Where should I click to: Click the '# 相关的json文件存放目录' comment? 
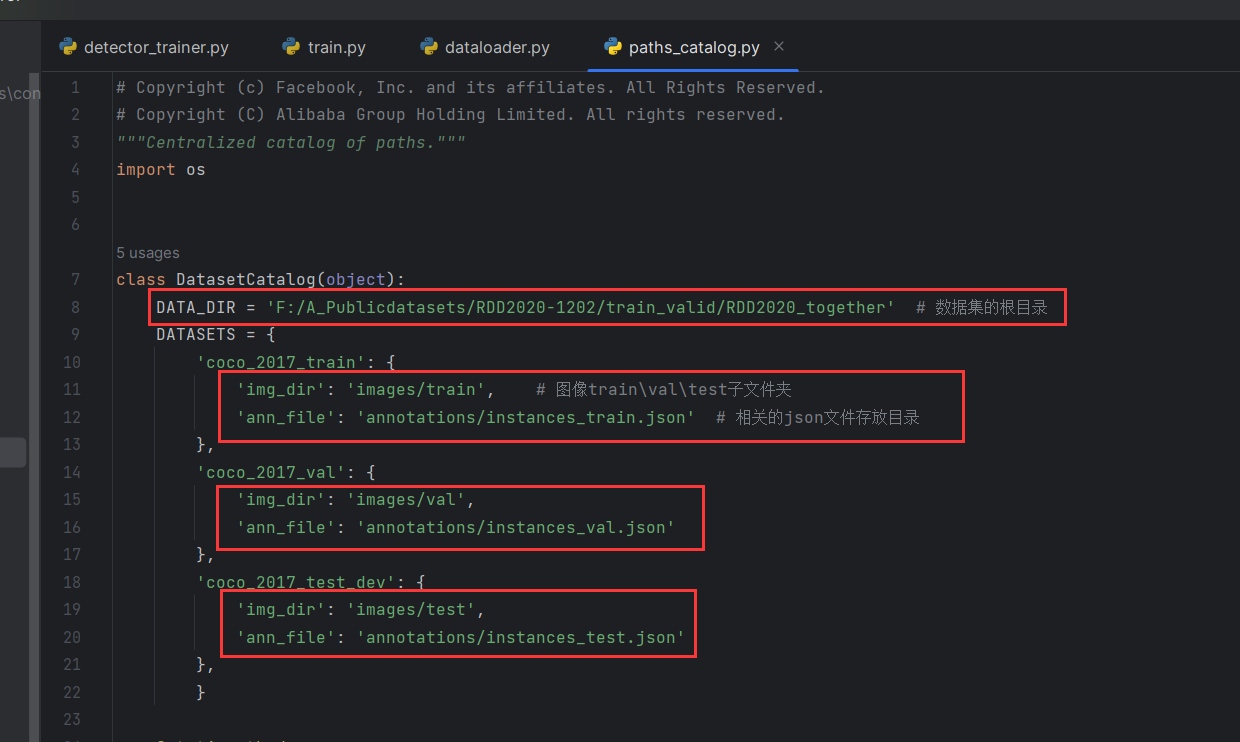click(x=818, y=417)
